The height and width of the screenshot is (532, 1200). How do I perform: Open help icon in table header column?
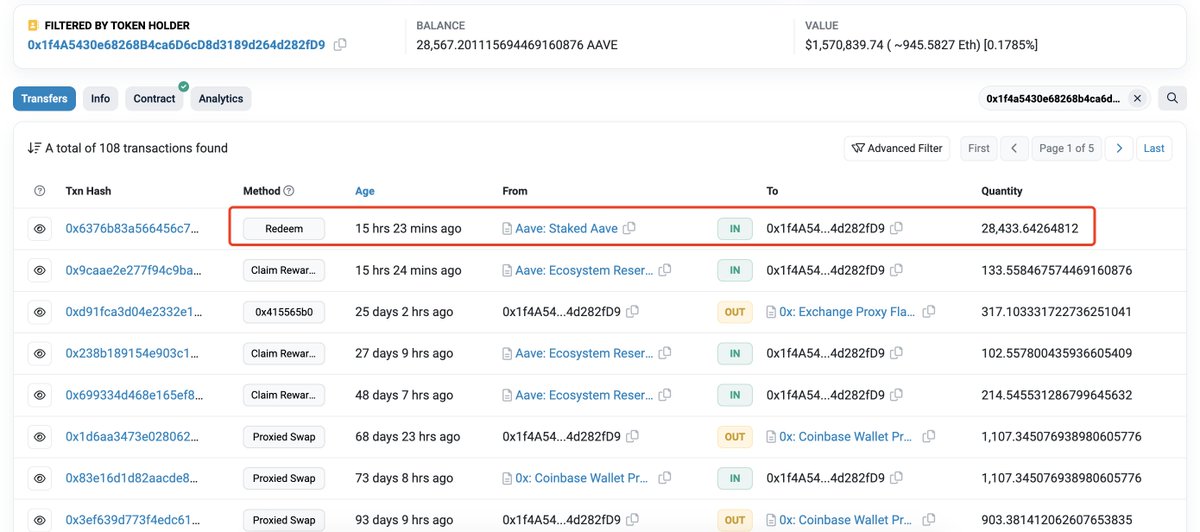40,191
